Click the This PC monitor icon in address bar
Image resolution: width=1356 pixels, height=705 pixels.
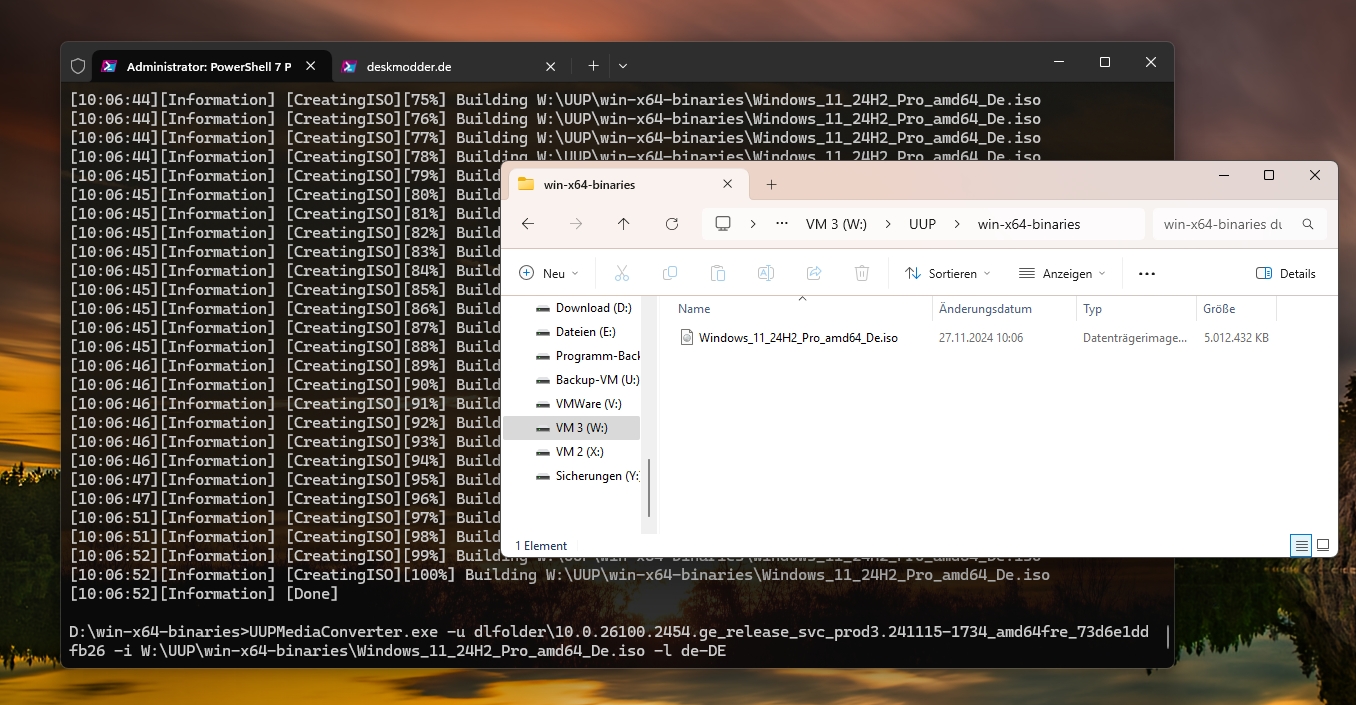click(x=723, y=224)
